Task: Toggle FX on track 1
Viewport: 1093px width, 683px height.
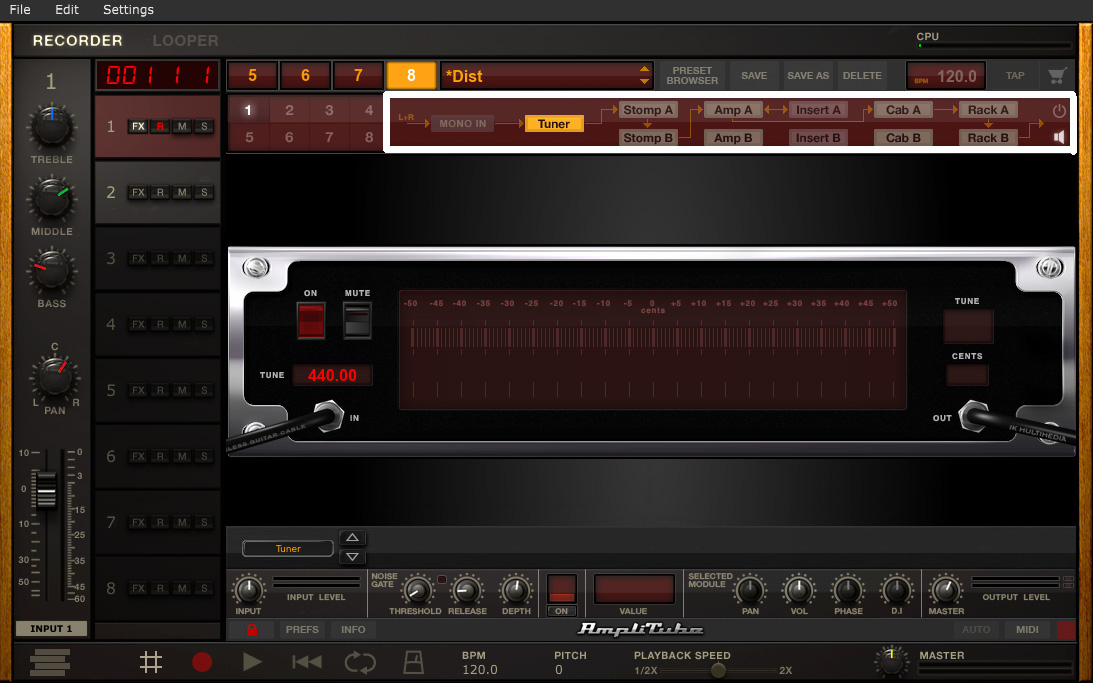Action: coord(138,127)
